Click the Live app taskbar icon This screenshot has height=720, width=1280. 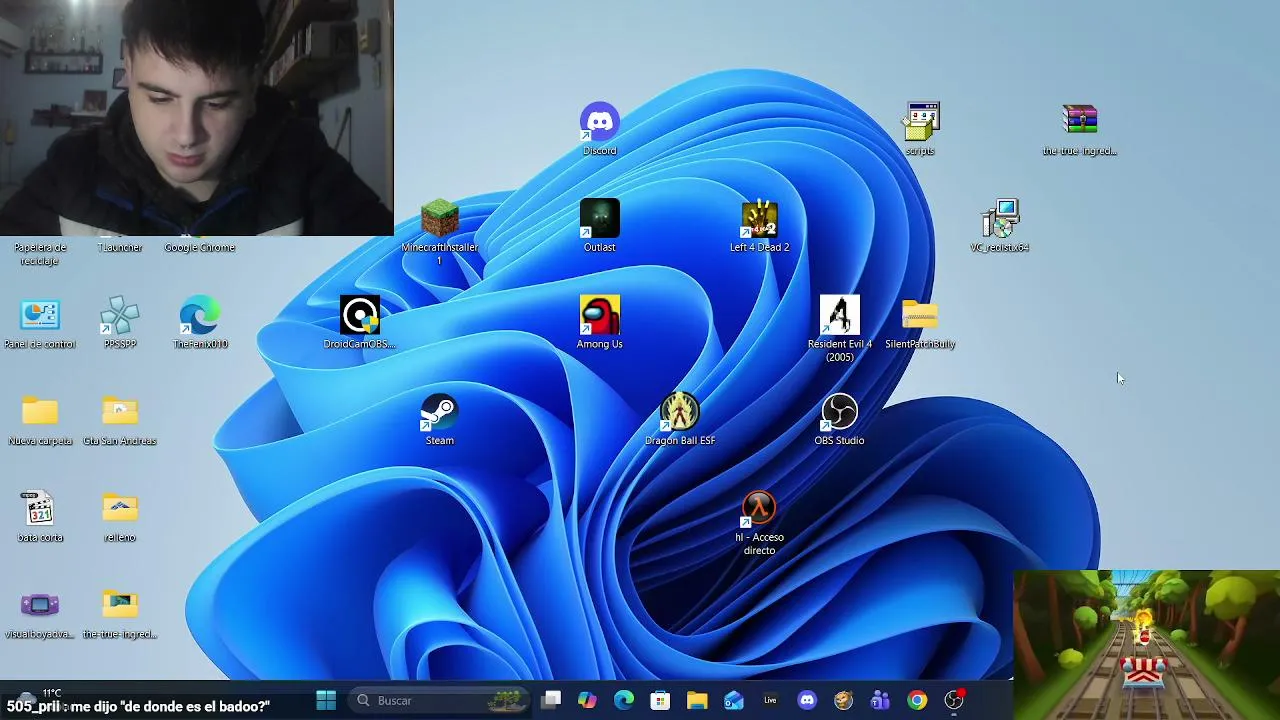pyautogui.click(x=770, y=700)
